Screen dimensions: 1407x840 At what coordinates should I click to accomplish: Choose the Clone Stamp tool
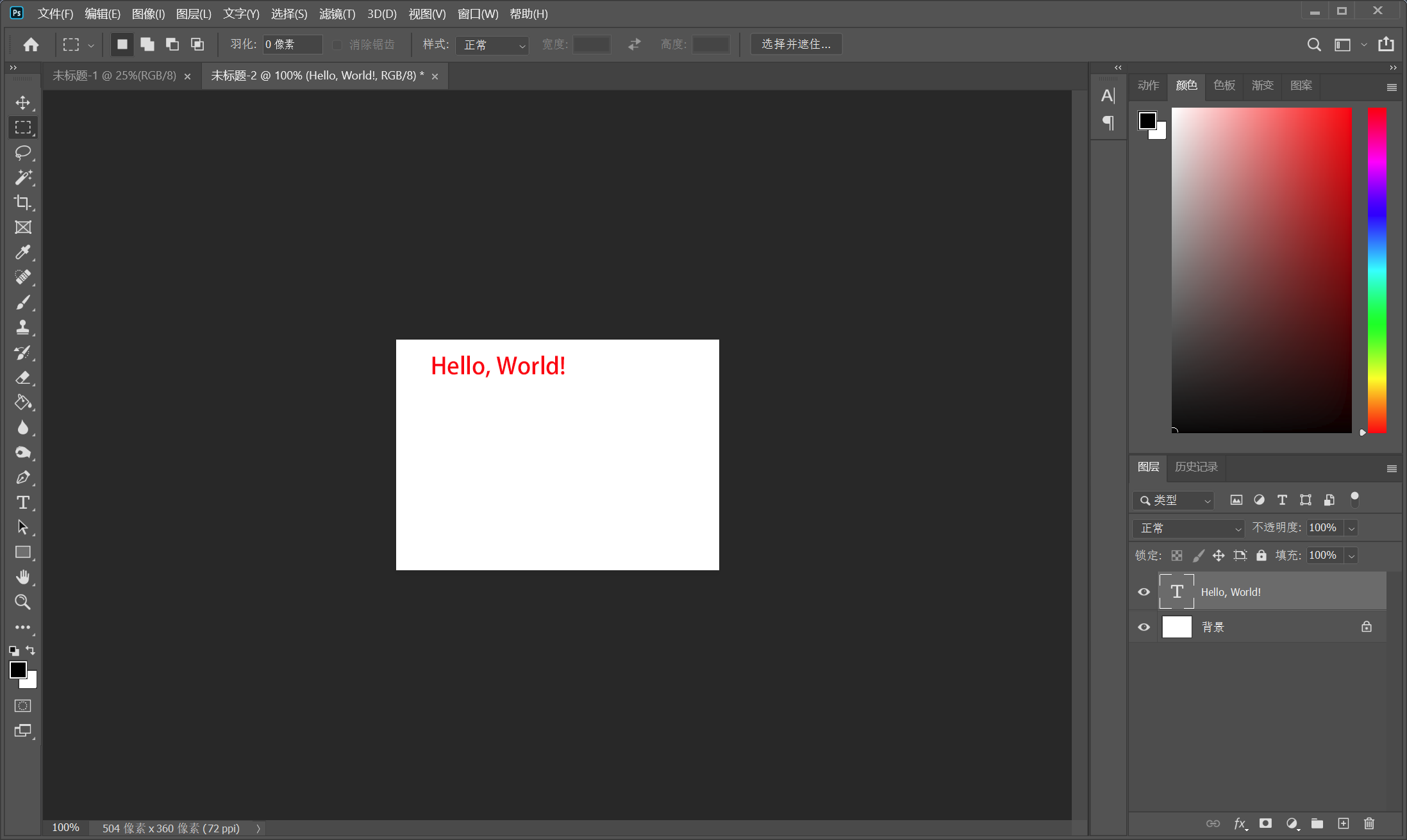(x=22, y=327)
